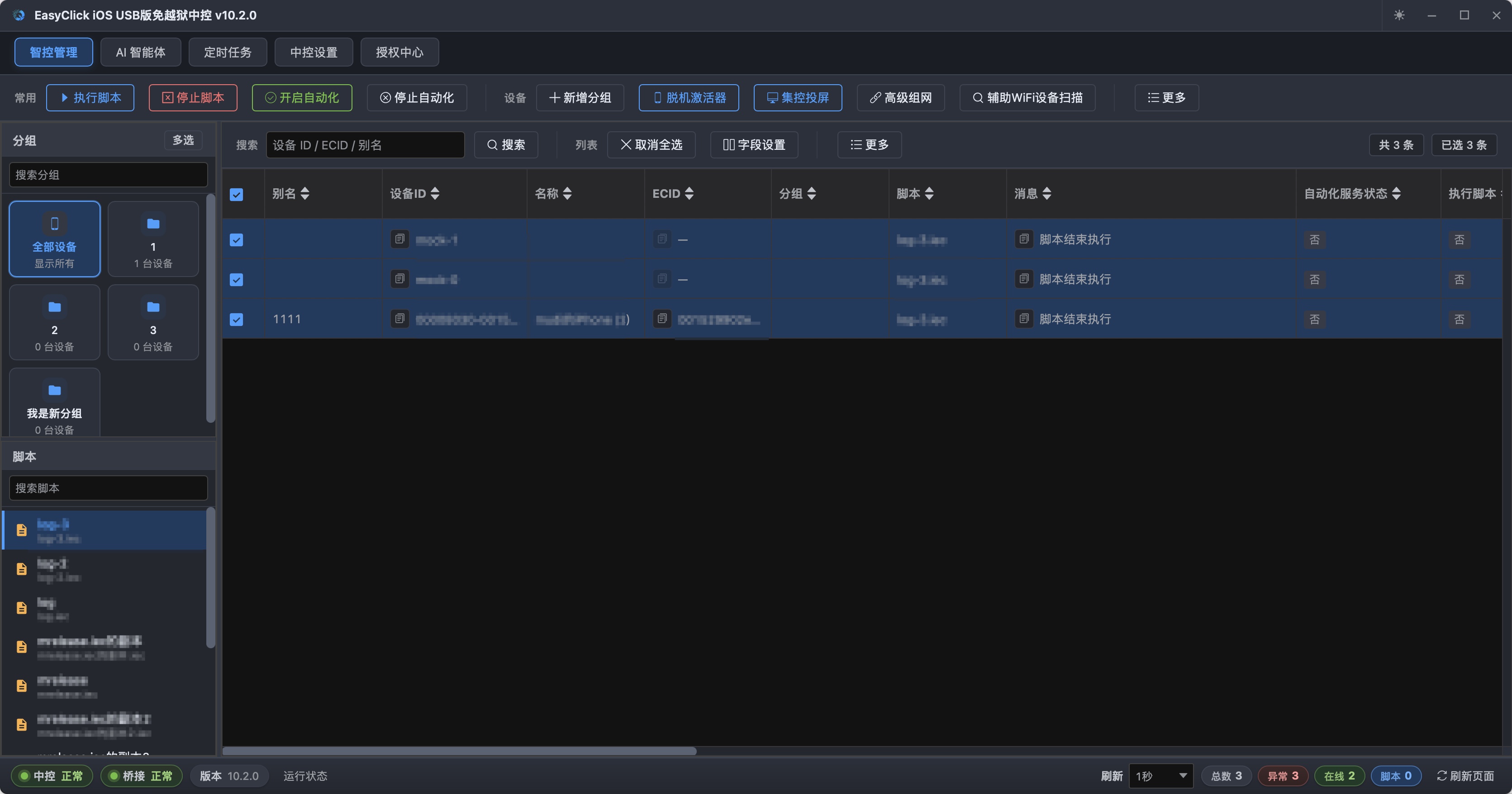Screen dimensions: 1512x794
Task: Toggle the select-all header checkbox
Action: click(237, 194)
